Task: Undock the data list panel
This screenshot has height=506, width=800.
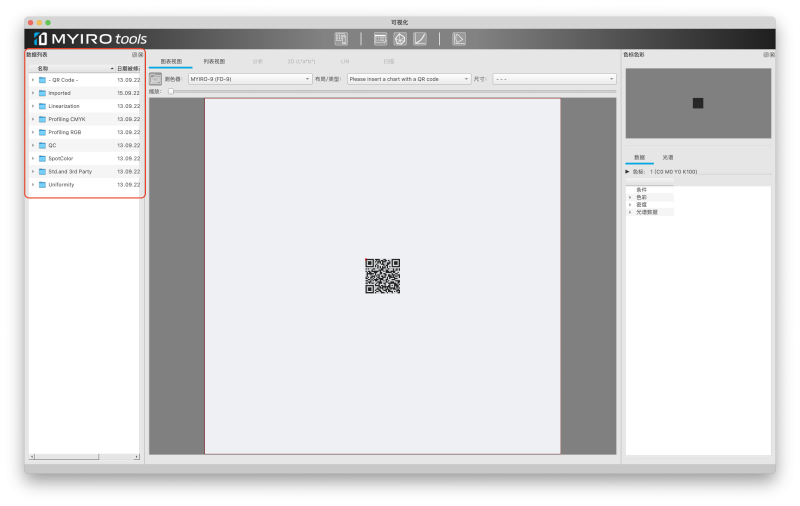Action: click(x=134, y=55)
